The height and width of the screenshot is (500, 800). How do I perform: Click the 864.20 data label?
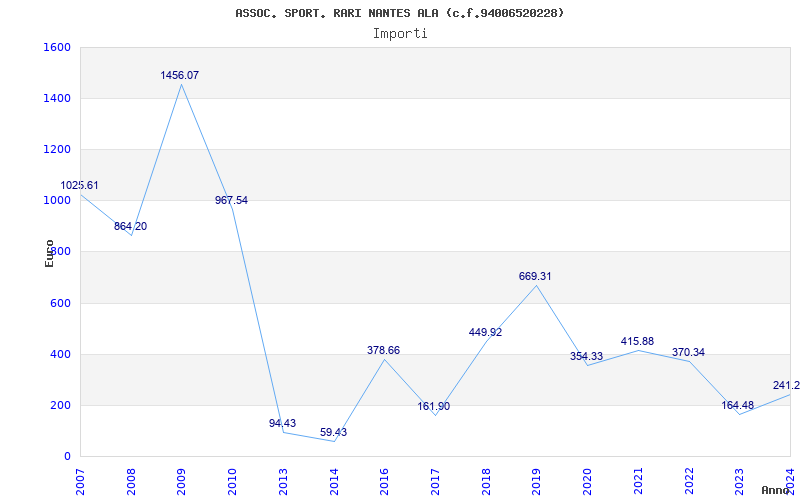click(x=131, y=227)
